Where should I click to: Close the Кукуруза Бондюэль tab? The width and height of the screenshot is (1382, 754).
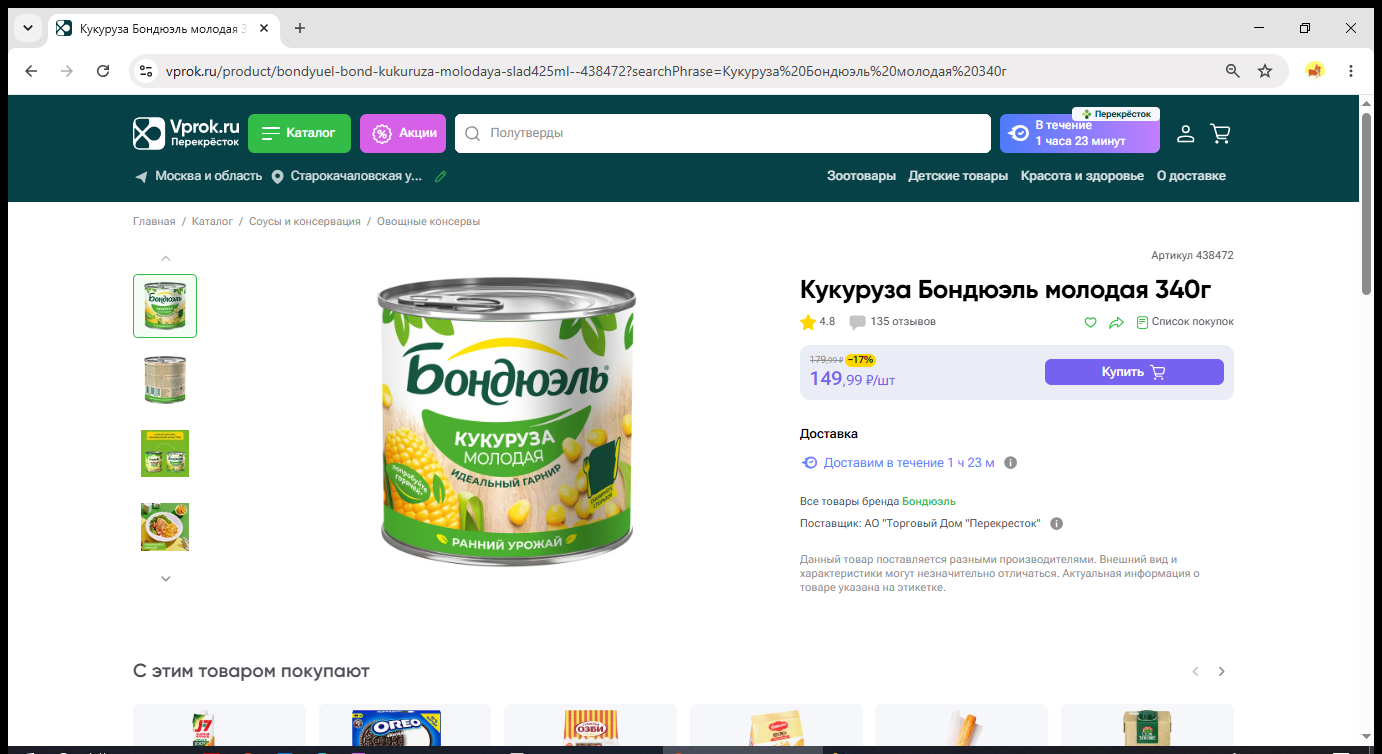(264, 28)
